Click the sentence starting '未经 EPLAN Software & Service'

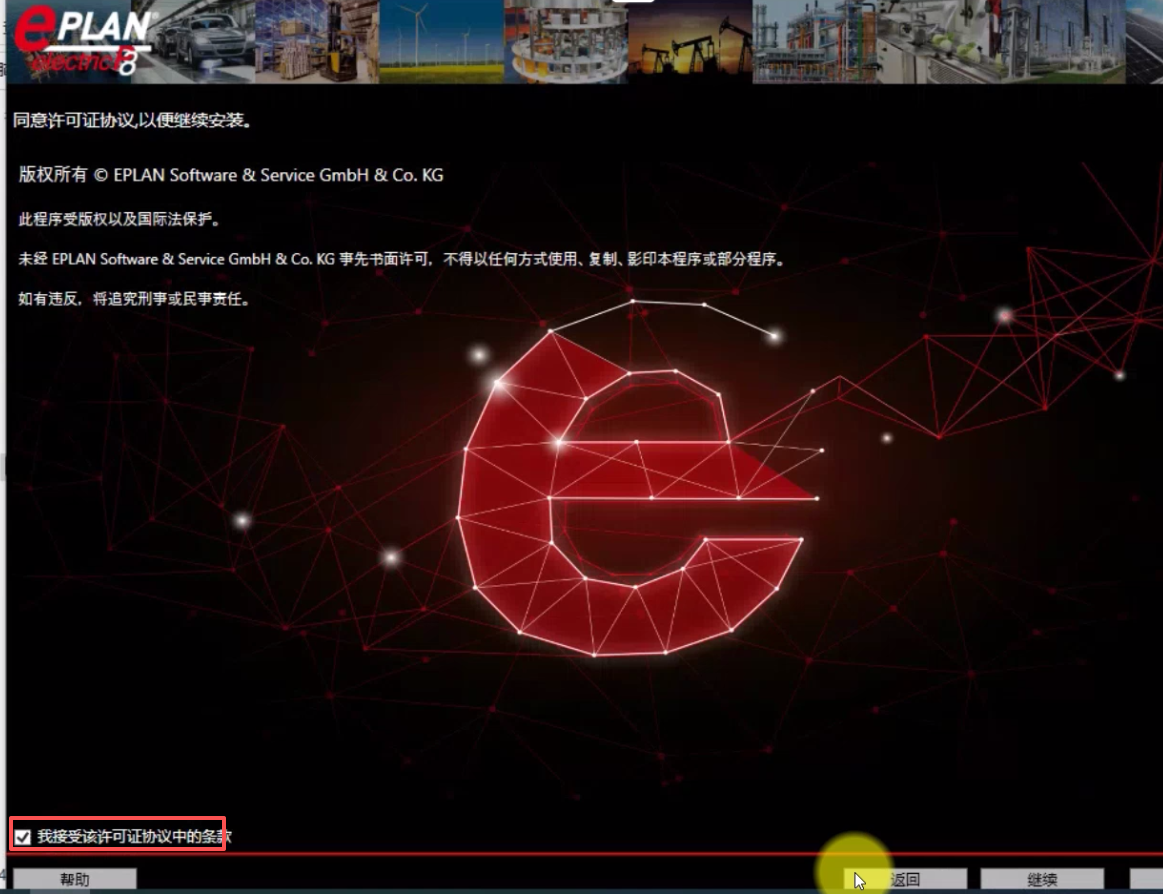401,259
